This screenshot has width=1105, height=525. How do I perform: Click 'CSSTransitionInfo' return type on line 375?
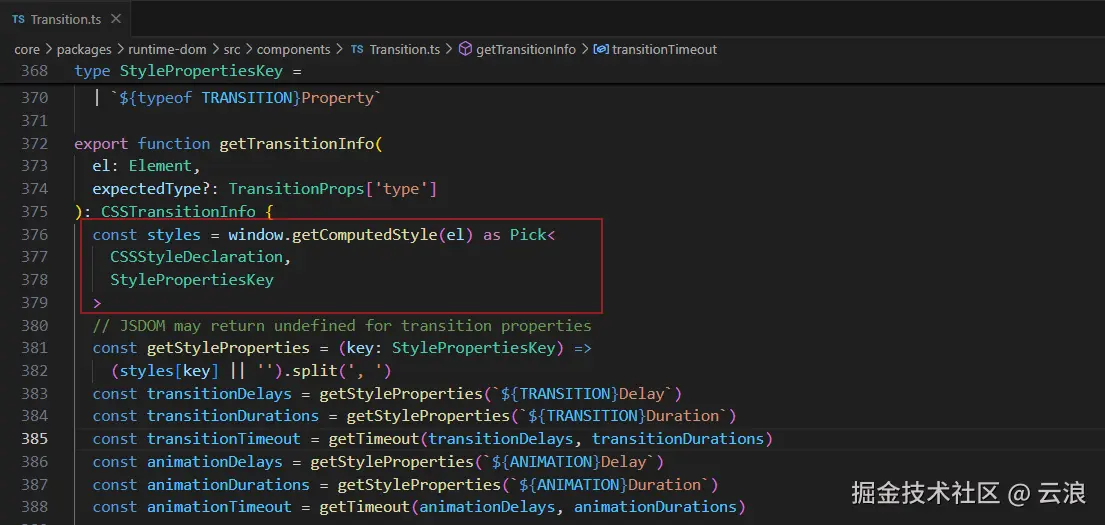point(178,212)
